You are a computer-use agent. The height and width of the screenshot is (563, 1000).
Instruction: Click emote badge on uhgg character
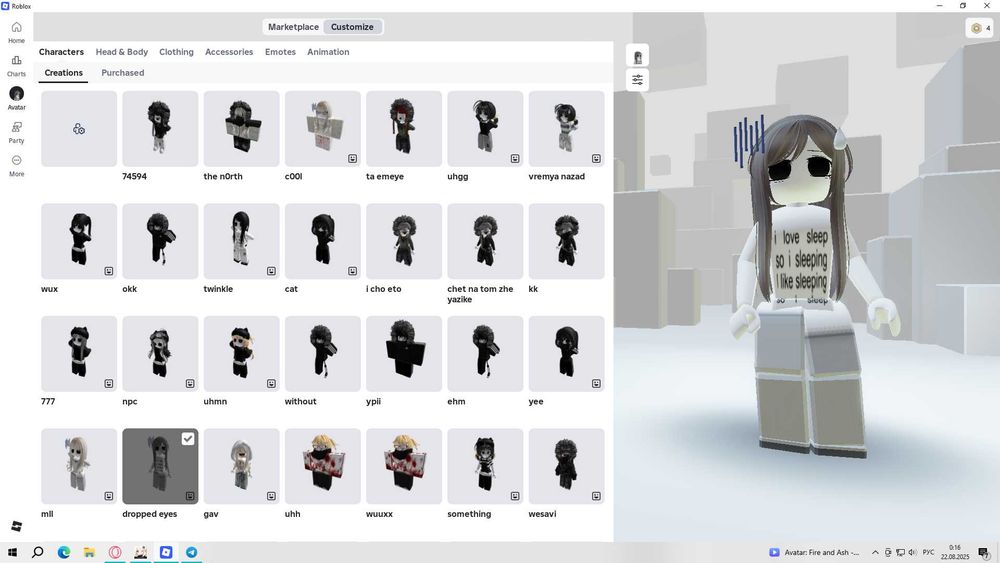[515, 158]
